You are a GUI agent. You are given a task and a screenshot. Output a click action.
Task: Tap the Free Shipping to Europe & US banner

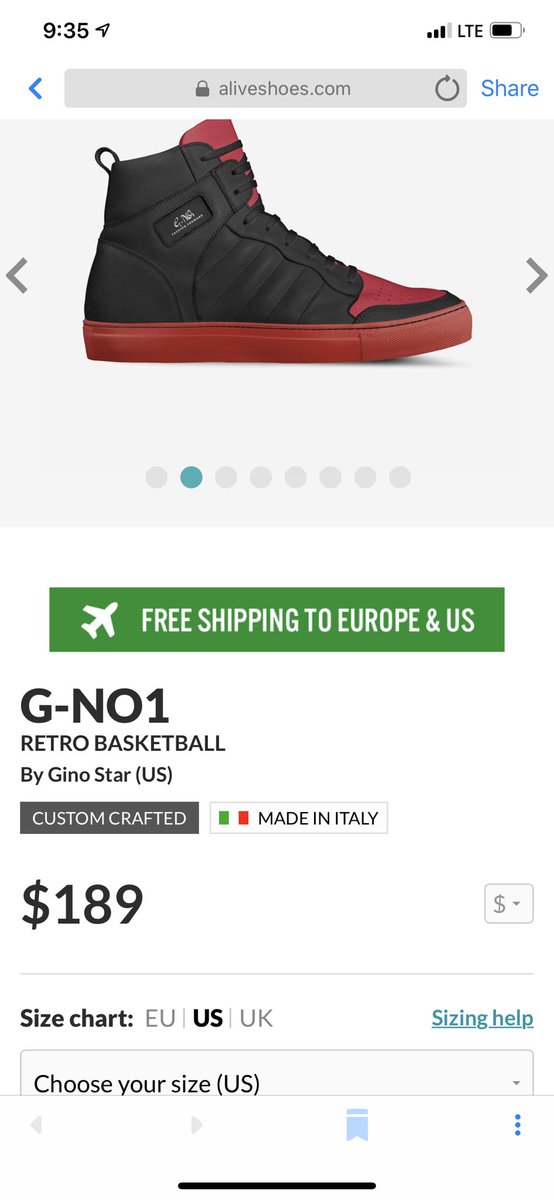click(x=277, y=620)
